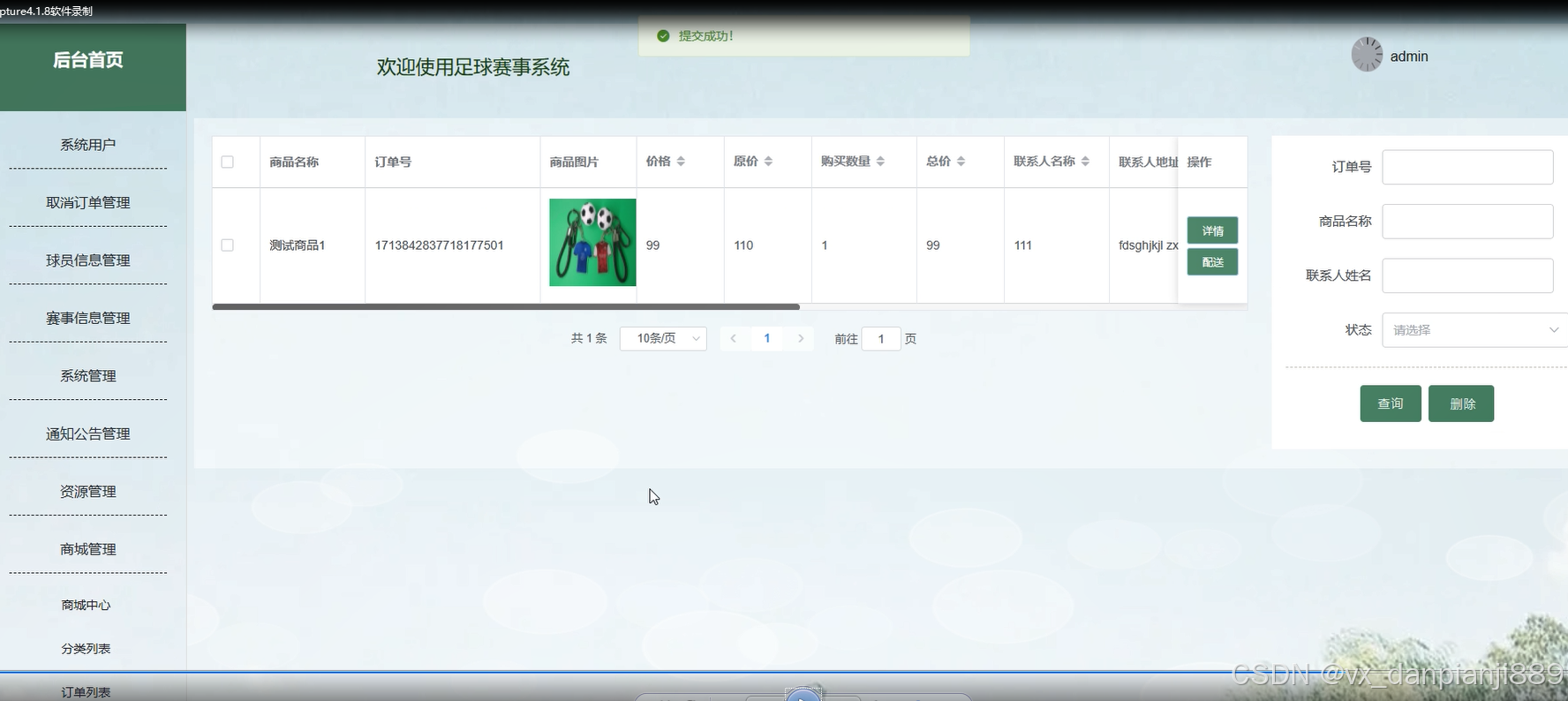1568x701 pixels.
Task: Click the 原价 value 110
Action: click(743, 245)
